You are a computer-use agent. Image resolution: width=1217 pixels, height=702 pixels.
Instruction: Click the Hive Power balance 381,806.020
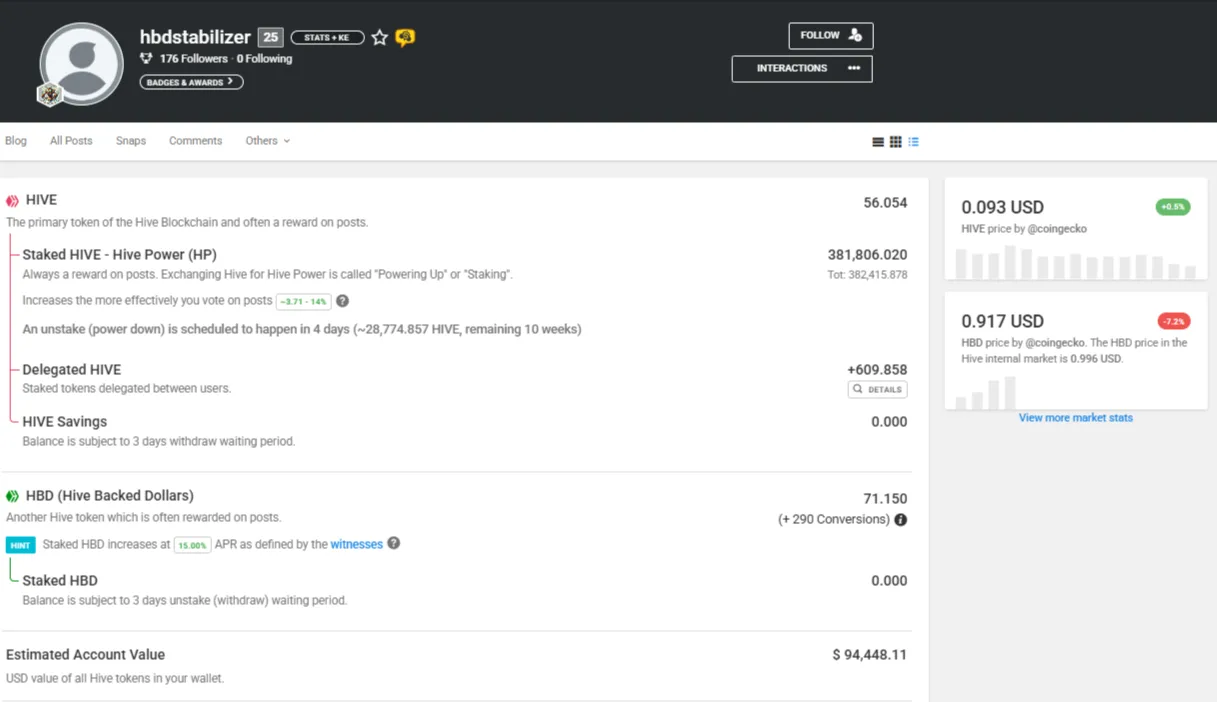tap(867, 255)
